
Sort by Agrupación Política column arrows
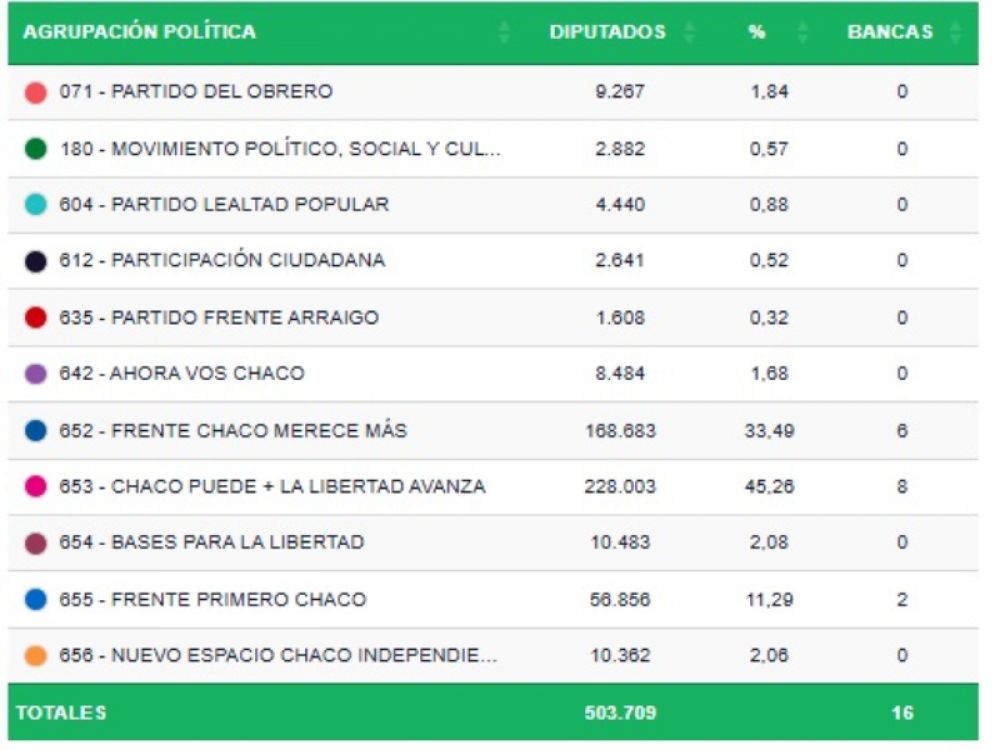point(504,32)
